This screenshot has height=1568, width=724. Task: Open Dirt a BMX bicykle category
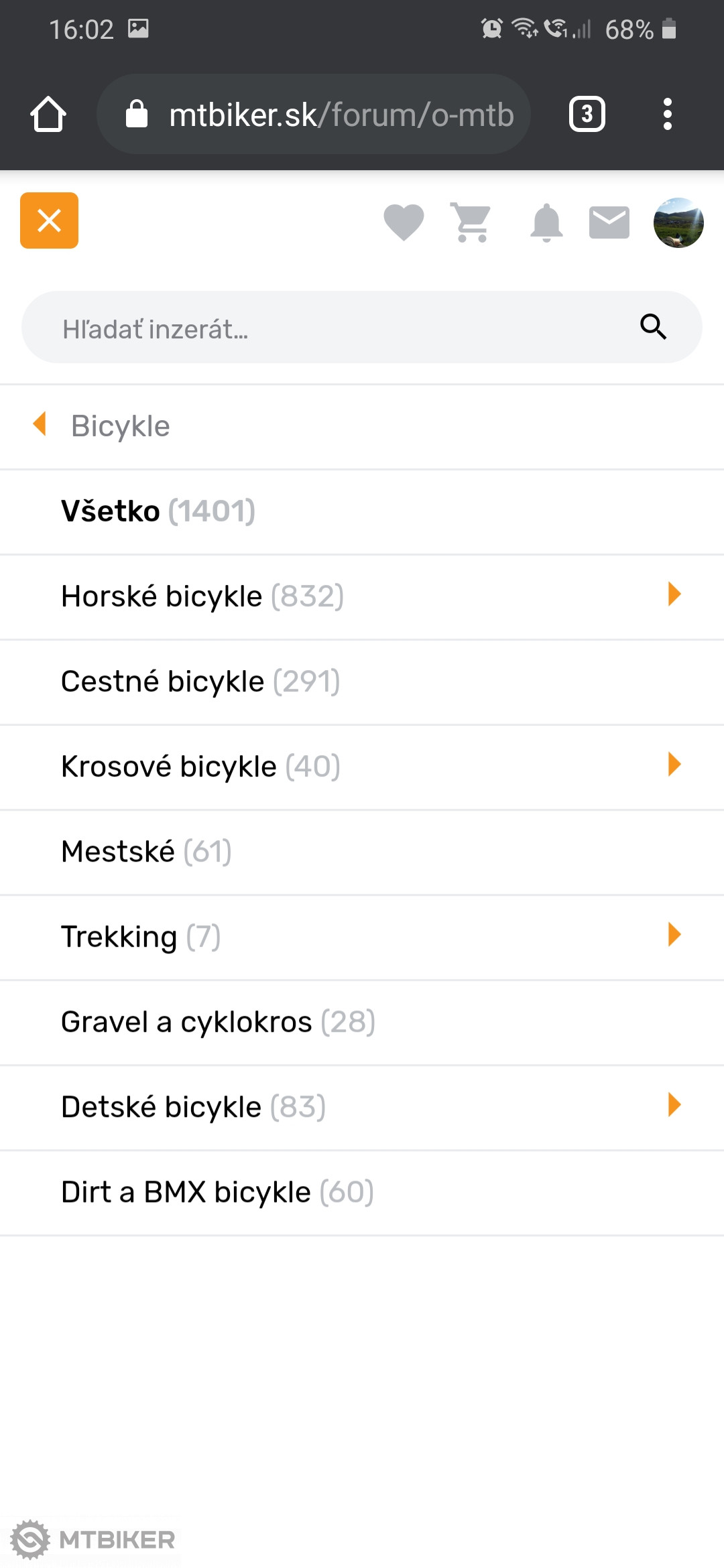point(217,1192)
